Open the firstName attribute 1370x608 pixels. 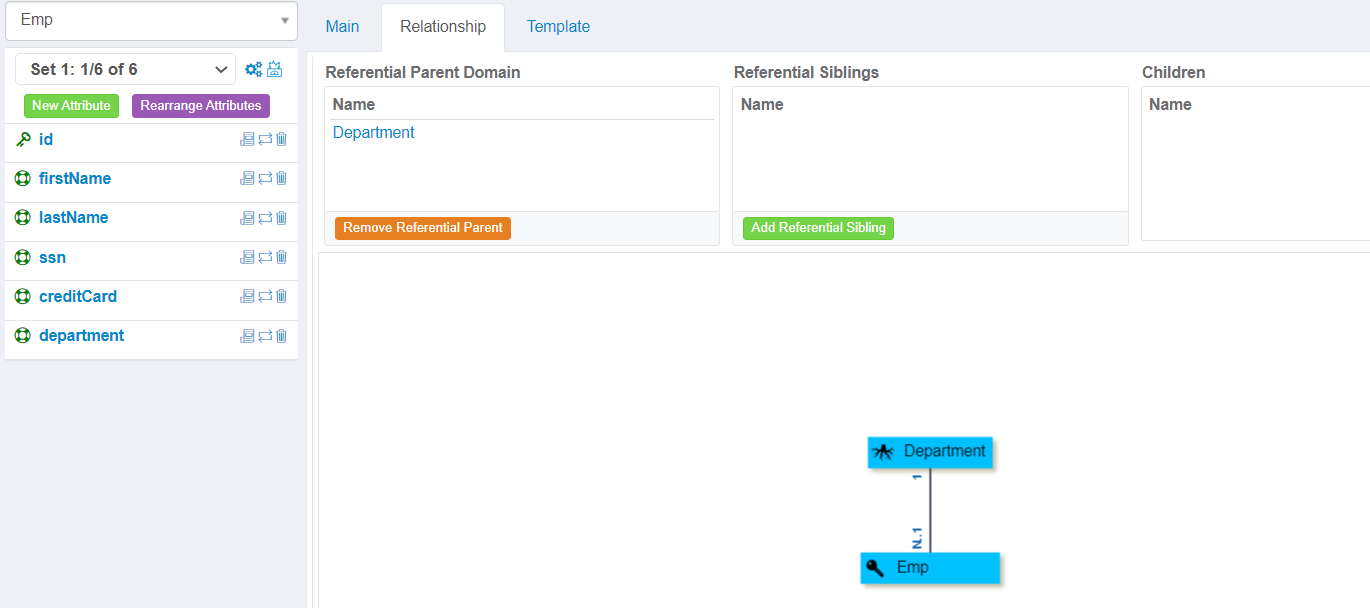click(75, 179)
